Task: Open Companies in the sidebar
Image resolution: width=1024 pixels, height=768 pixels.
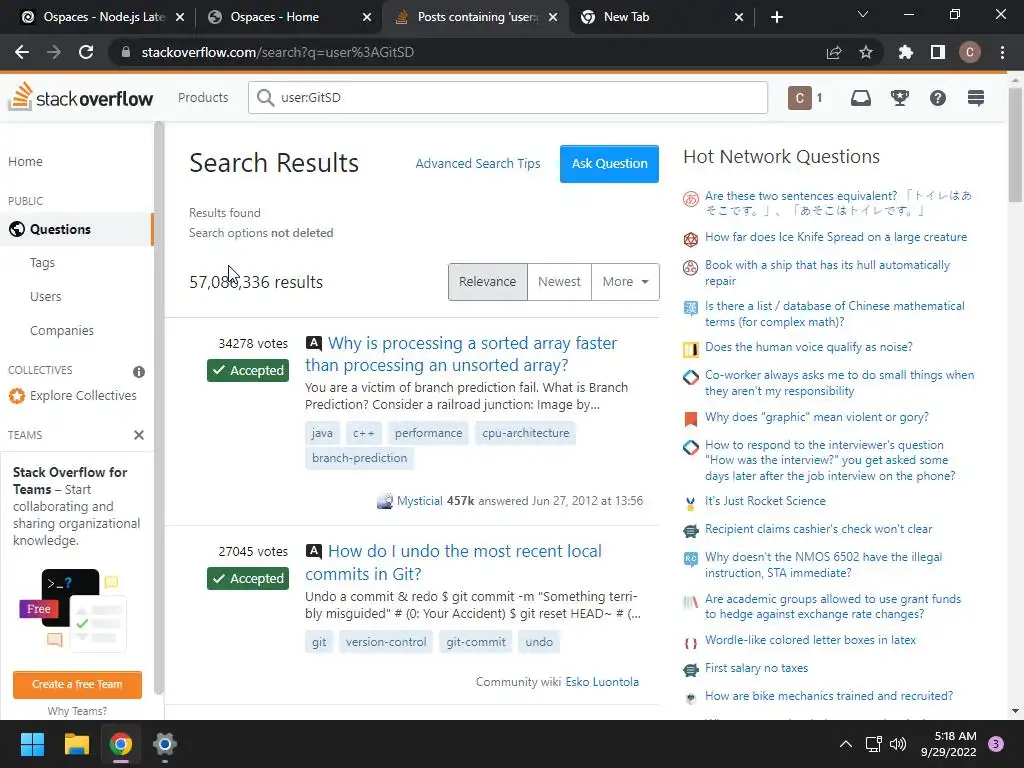Action: tap(61, 330)
